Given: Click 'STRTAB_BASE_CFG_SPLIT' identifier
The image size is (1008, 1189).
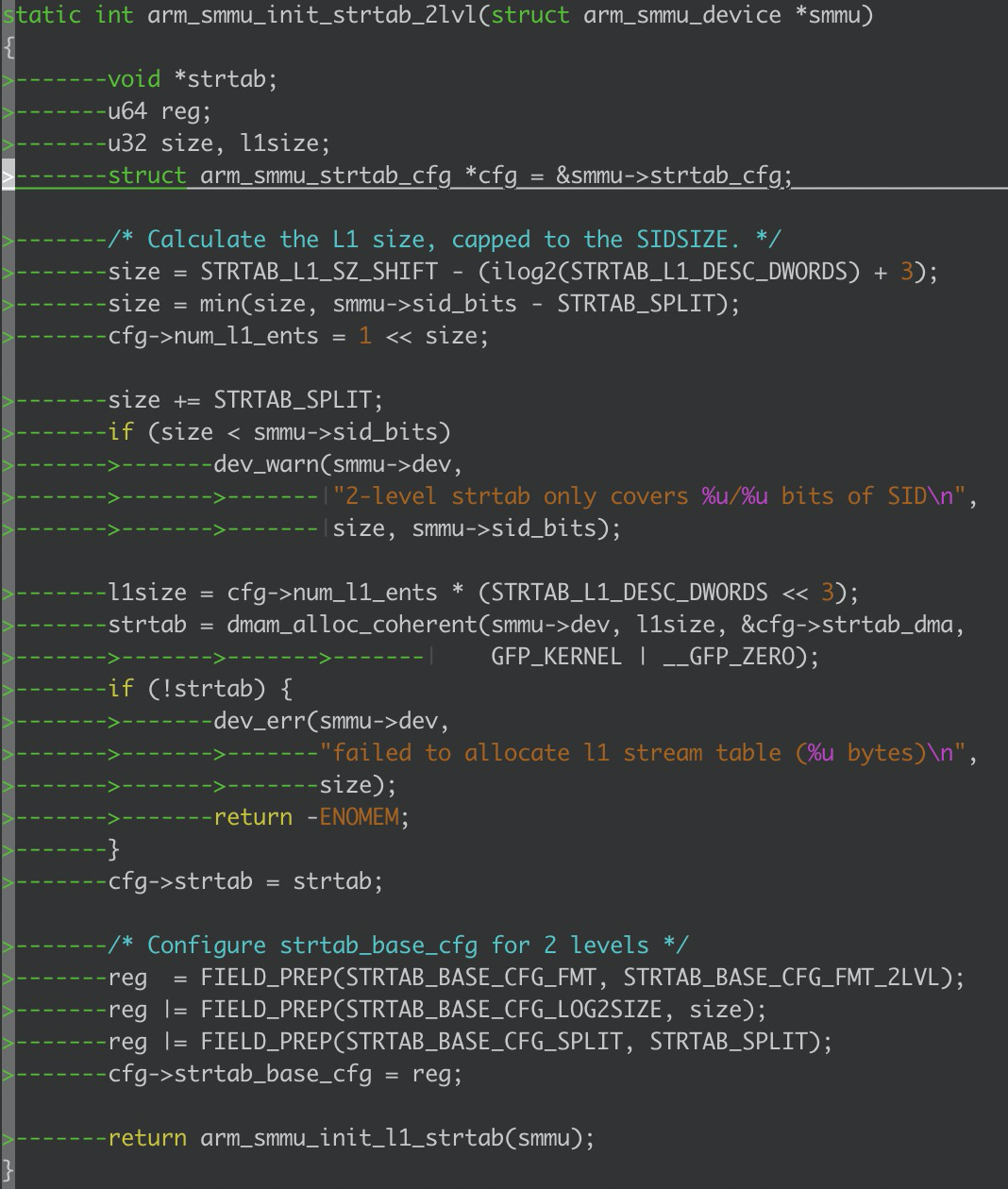Looking at the screenshot, I should 484,1042.
